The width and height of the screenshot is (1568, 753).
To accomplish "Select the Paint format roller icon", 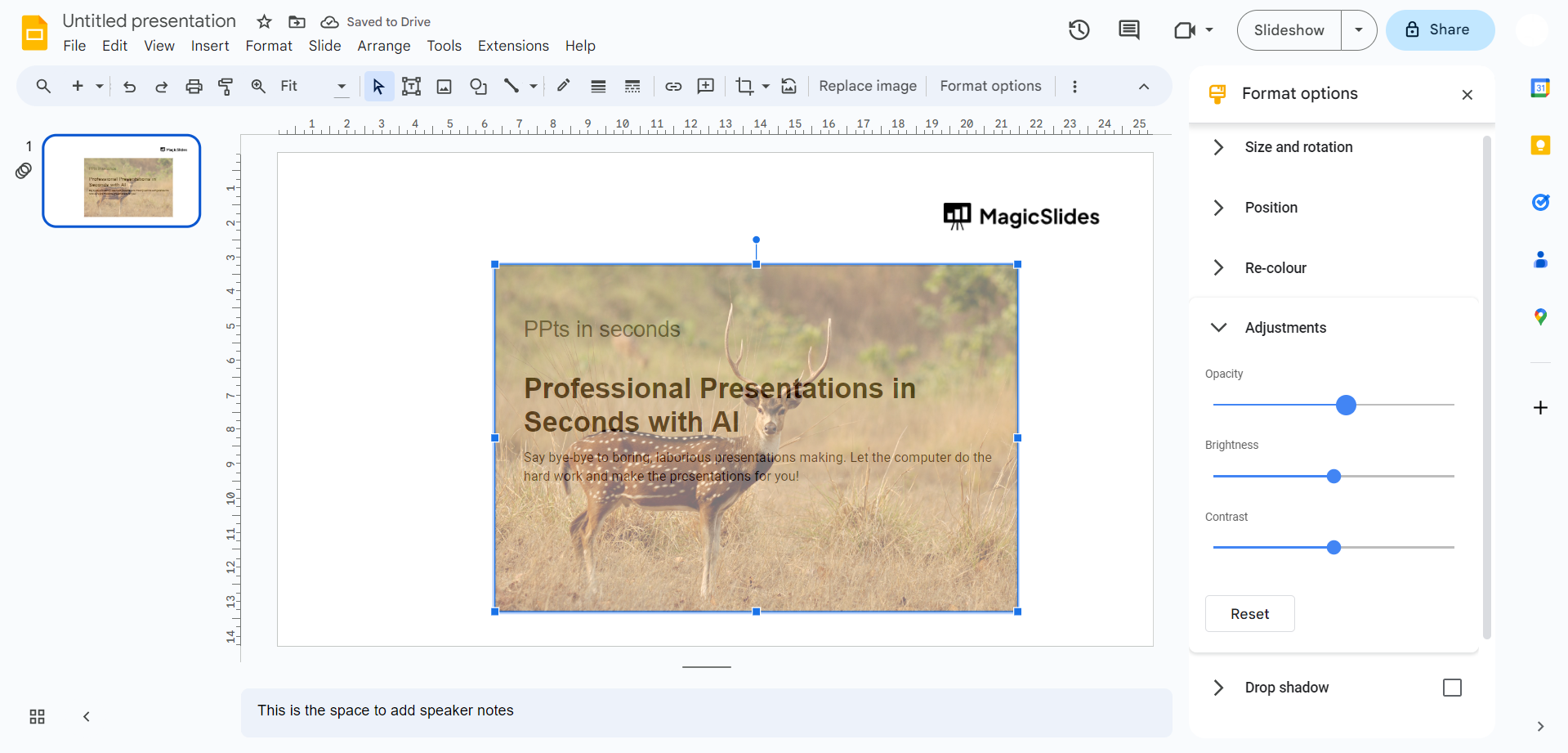I will (226, 87).
